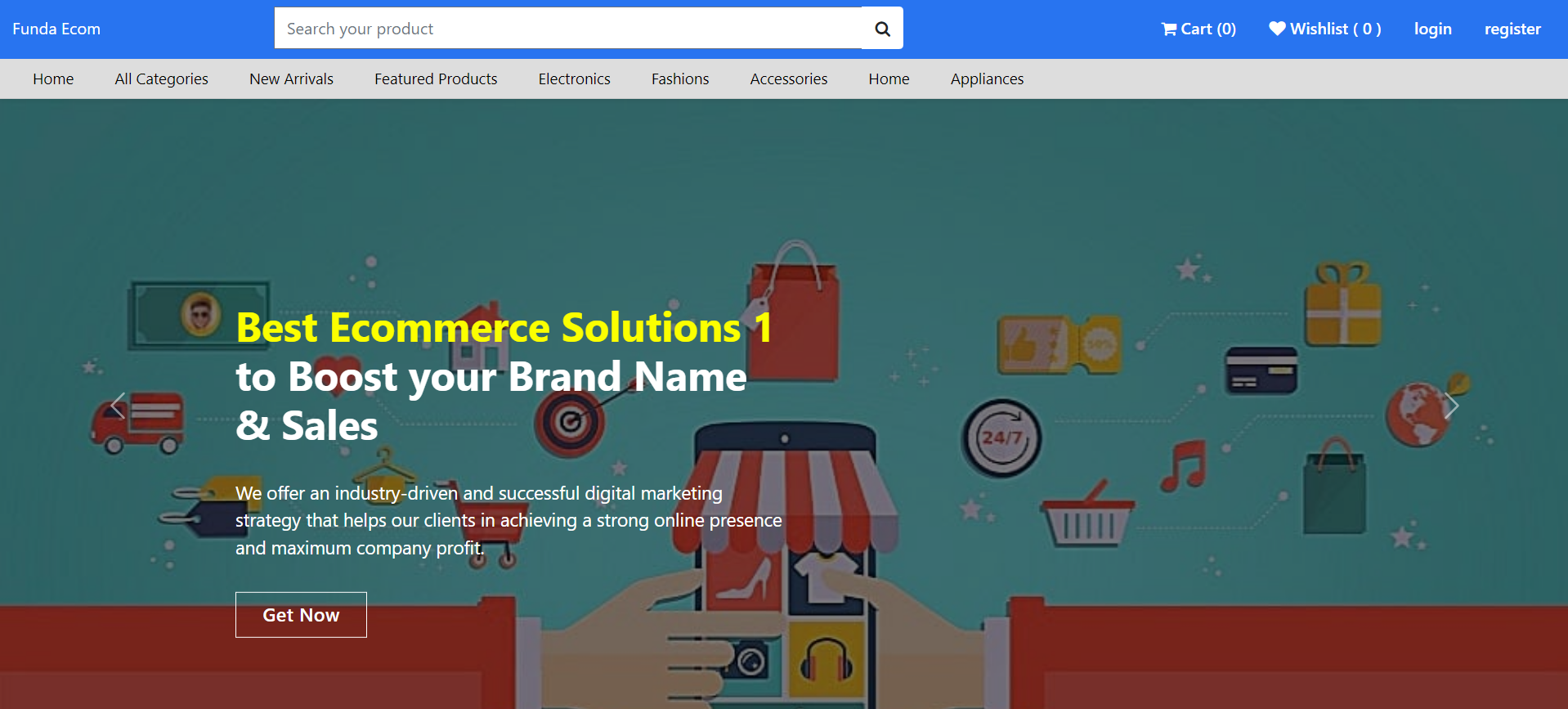Image resolution: width=1568 pixels, height=709 pixels.
Task: Click the shopping cart icon
Action: (x=1169, y=29)
